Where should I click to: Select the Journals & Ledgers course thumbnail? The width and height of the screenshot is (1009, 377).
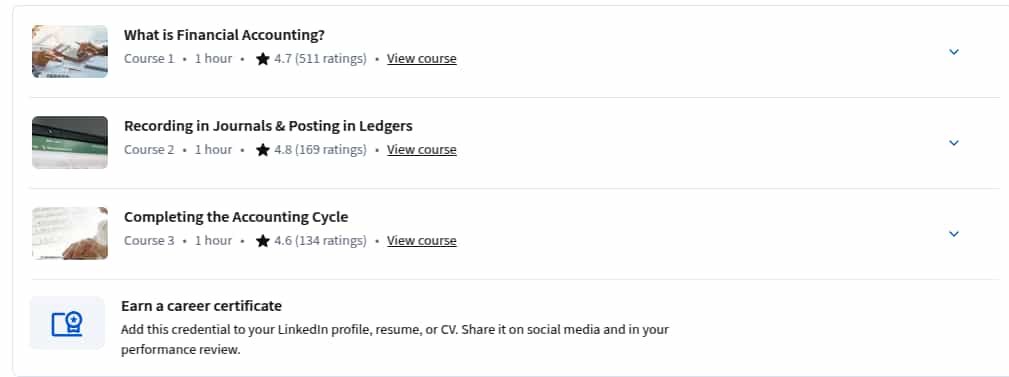[x=69, y=142]
